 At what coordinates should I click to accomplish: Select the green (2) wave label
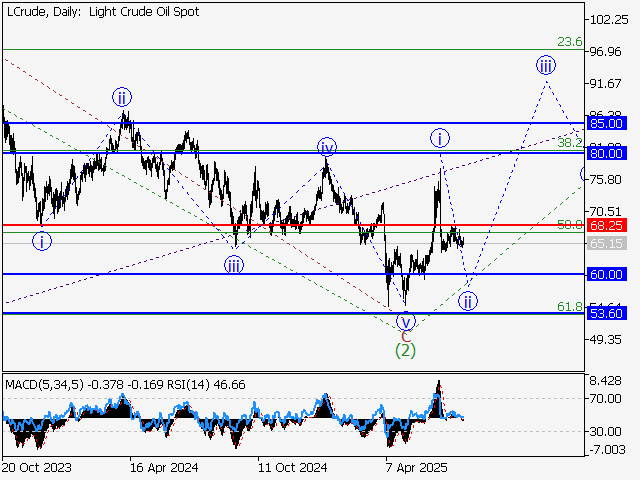click(x=405, y=350)
